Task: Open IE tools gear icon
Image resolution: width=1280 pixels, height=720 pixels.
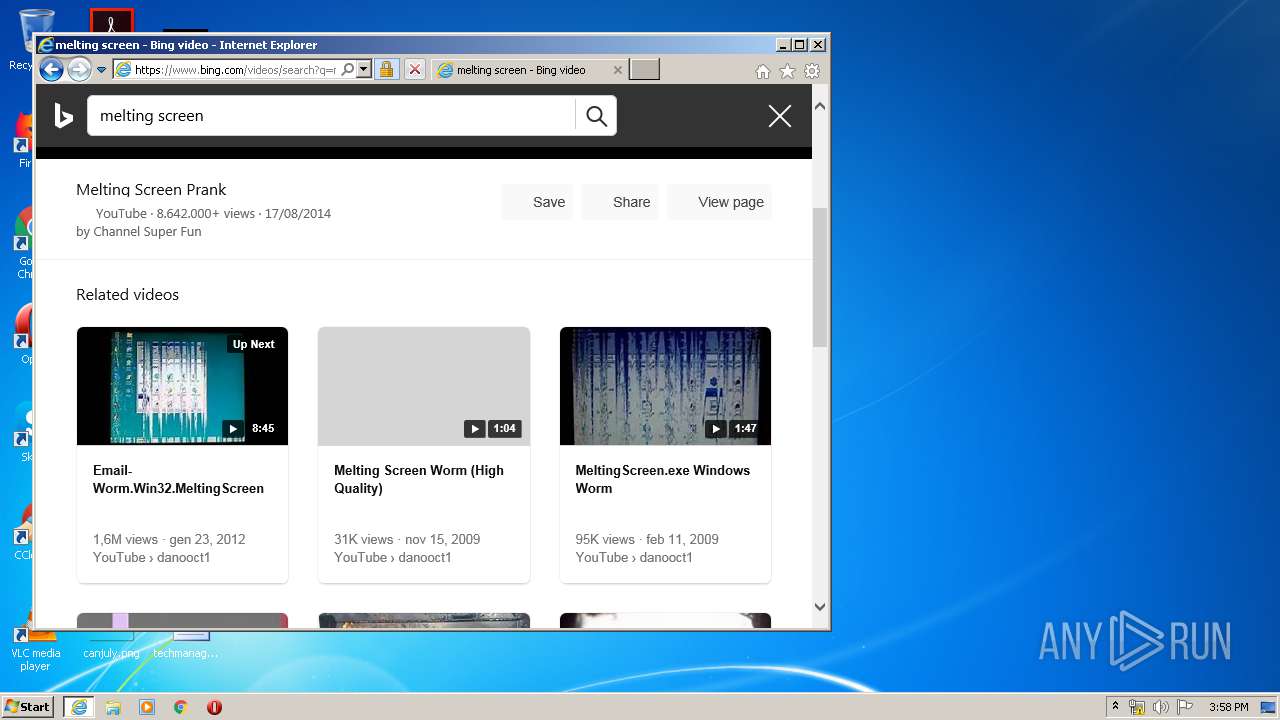Action: (812, 71)
